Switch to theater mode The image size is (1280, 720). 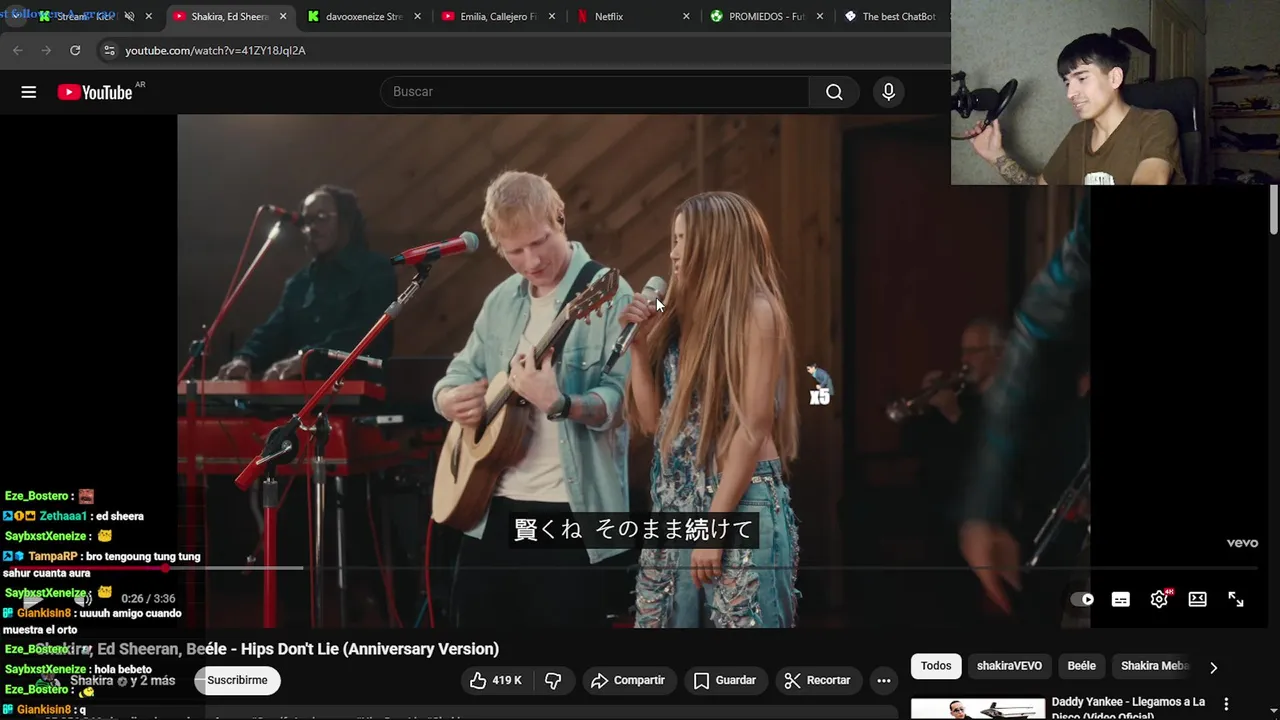tap(1197, 599)
